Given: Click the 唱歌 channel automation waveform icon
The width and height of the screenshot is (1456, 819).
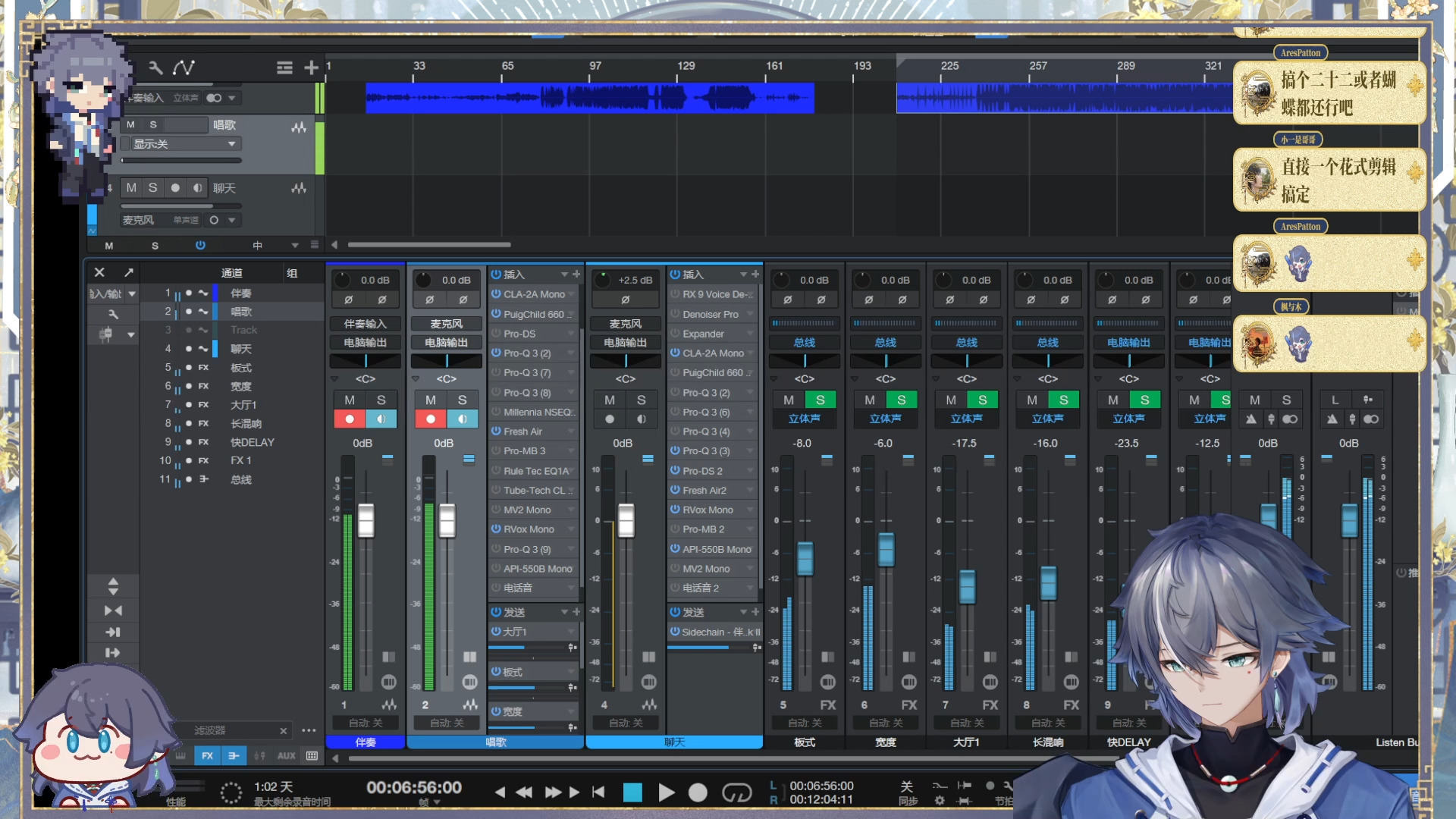Looking at the screenshot, I should tap(471, 705).
